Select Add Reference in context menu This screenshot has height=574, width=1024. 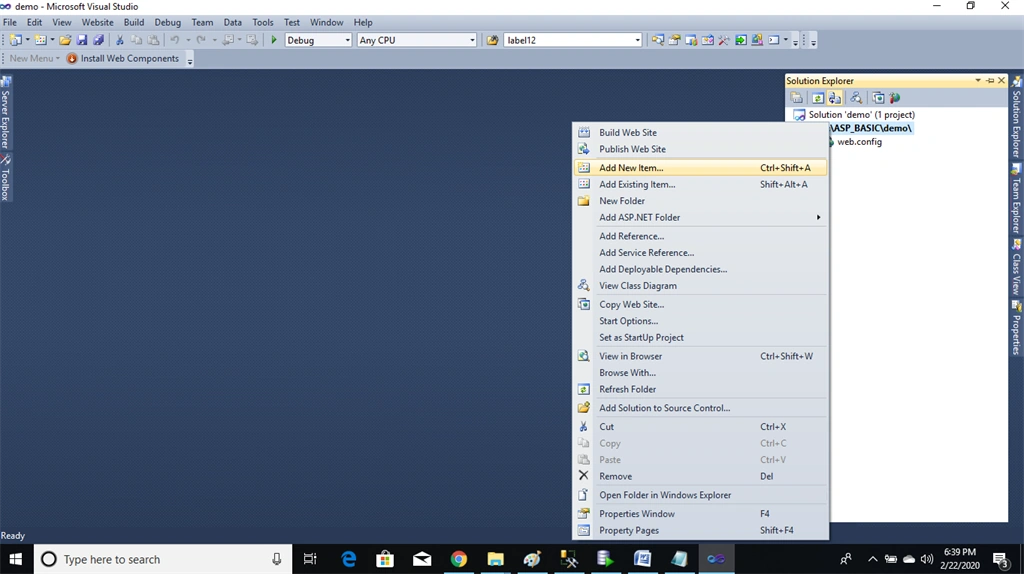click(x=700, y=236)
